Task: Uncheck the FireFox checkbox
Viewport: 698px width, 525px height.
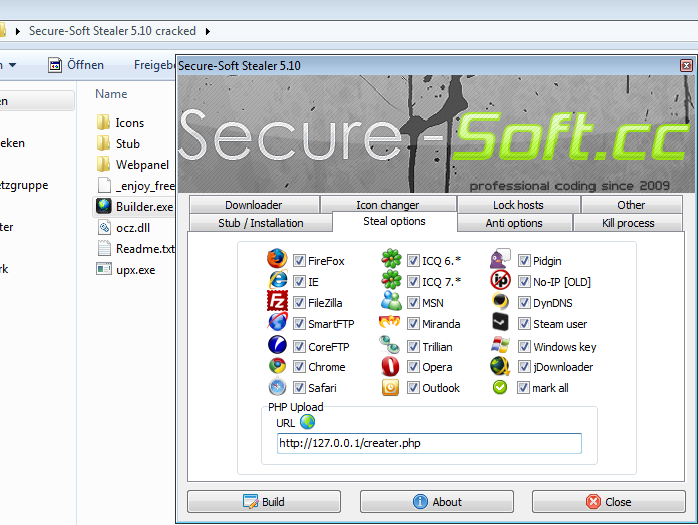Action: click(x=299, y=260)
